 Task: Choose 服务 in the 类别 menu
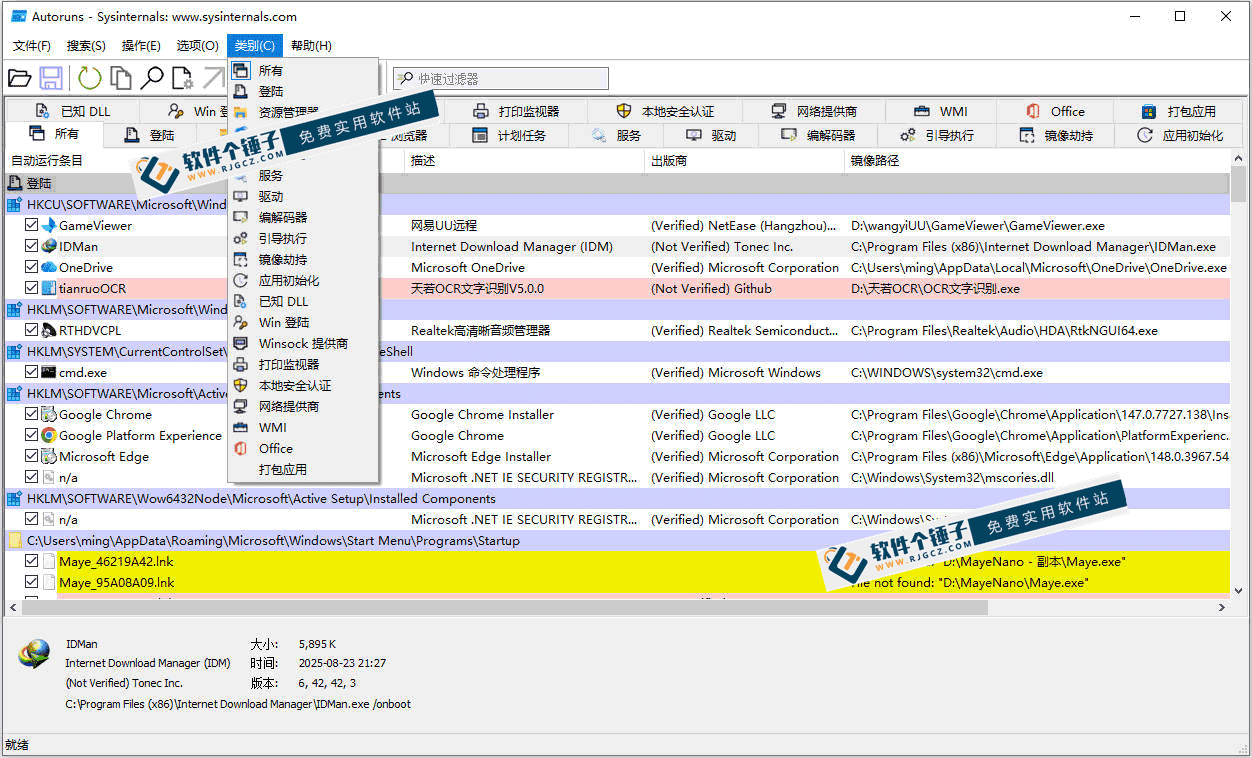point(304,176)
